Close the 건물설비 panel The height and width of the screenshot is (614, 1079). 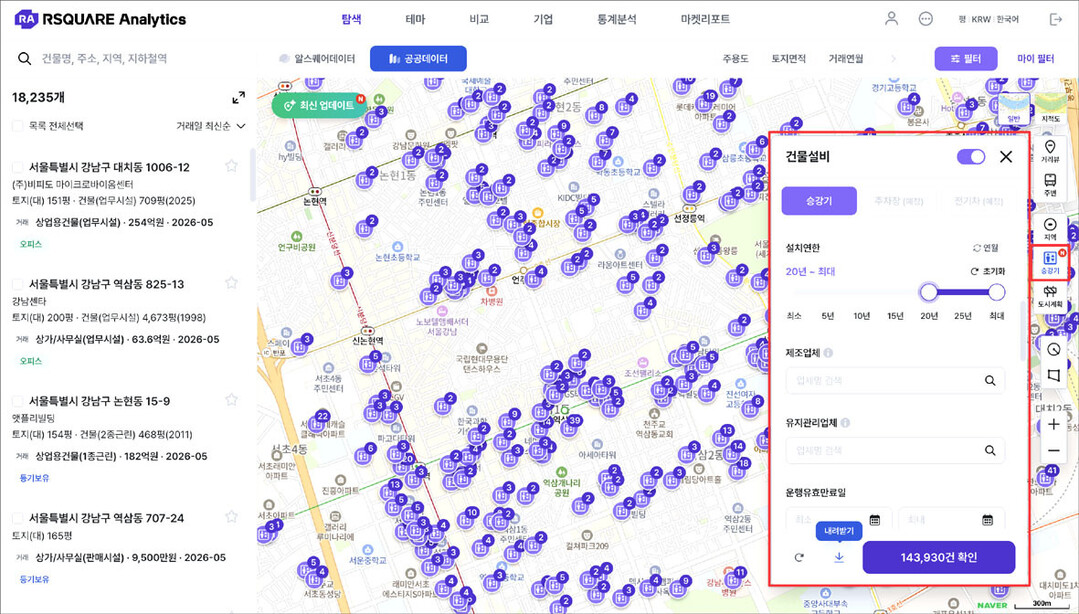(1006, 156)
